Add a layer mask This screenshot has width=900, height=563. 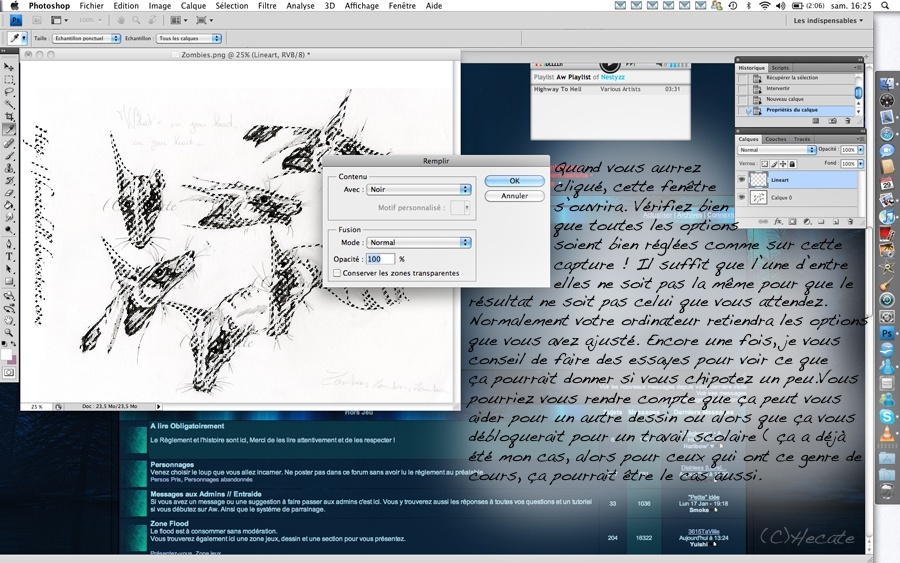pos(793,222)
